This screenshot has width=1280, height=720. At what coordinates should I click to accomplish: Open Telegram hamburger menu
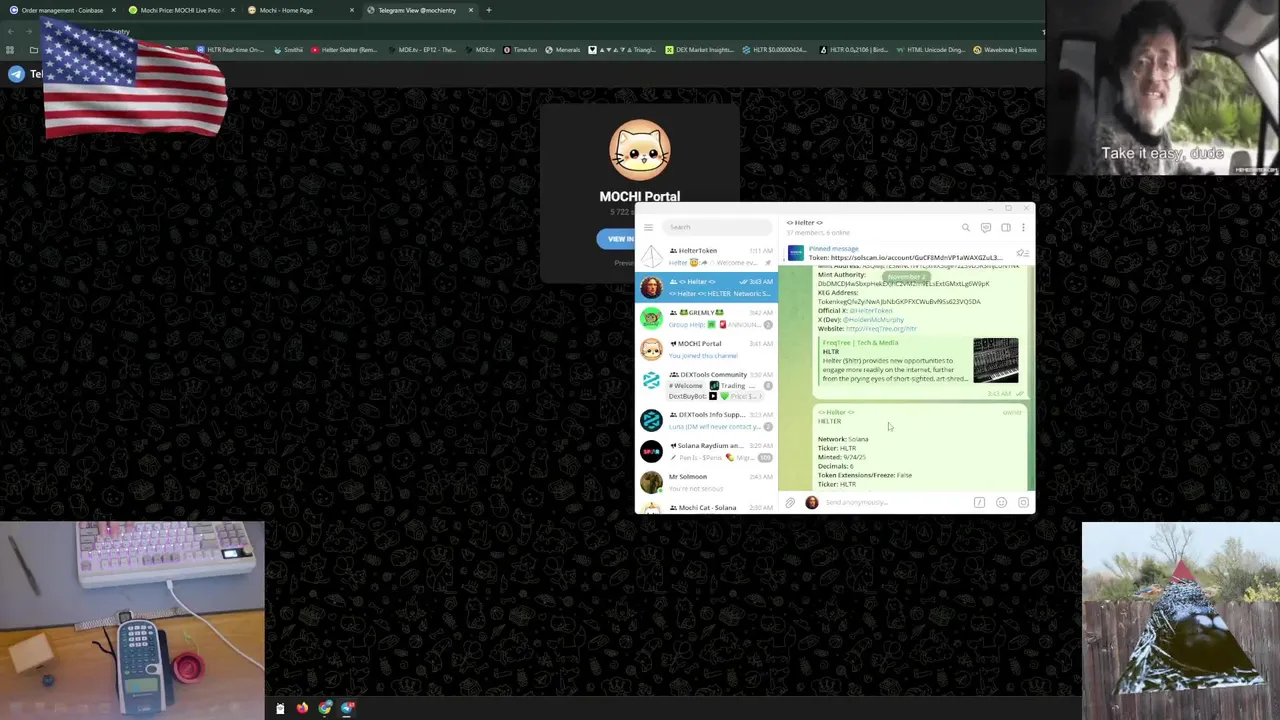648,227
